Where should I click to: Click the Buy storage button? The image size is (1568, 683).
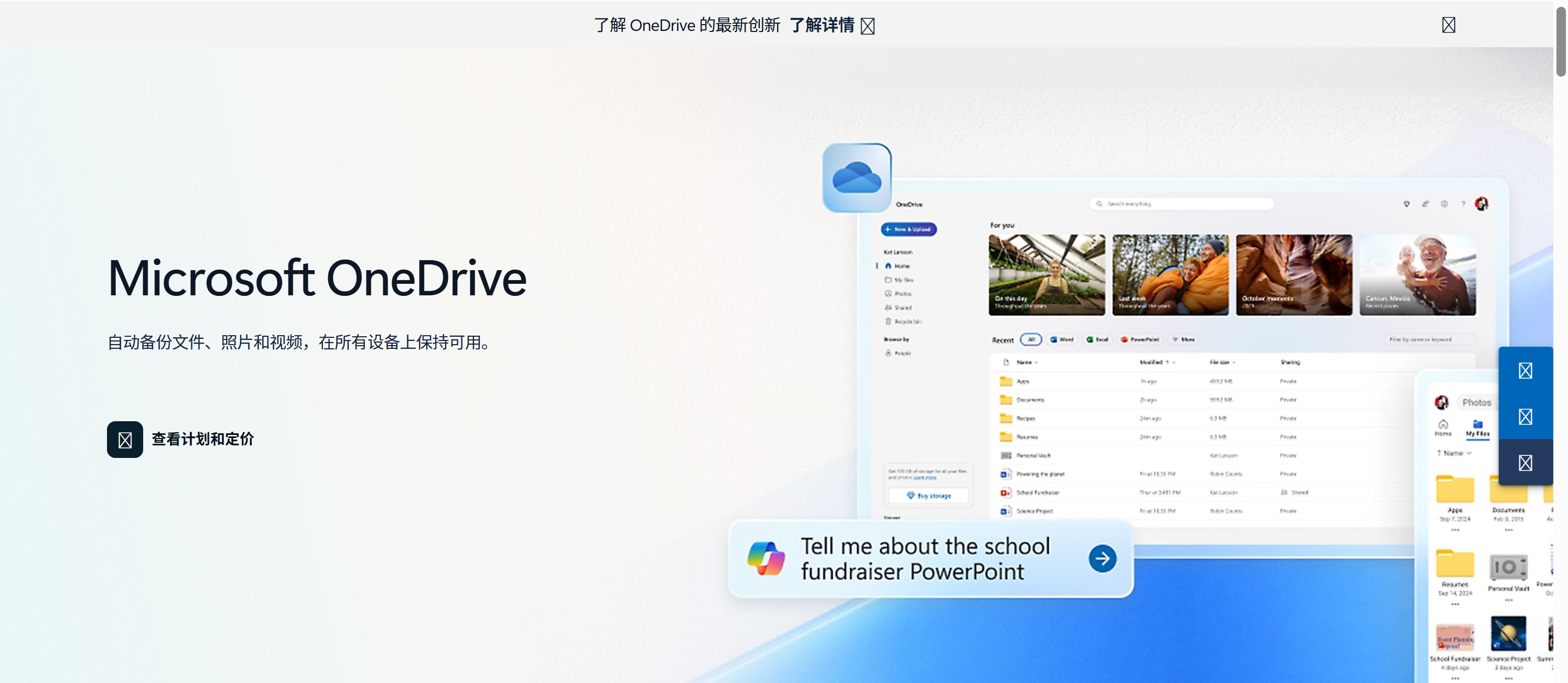click(928, 496)
